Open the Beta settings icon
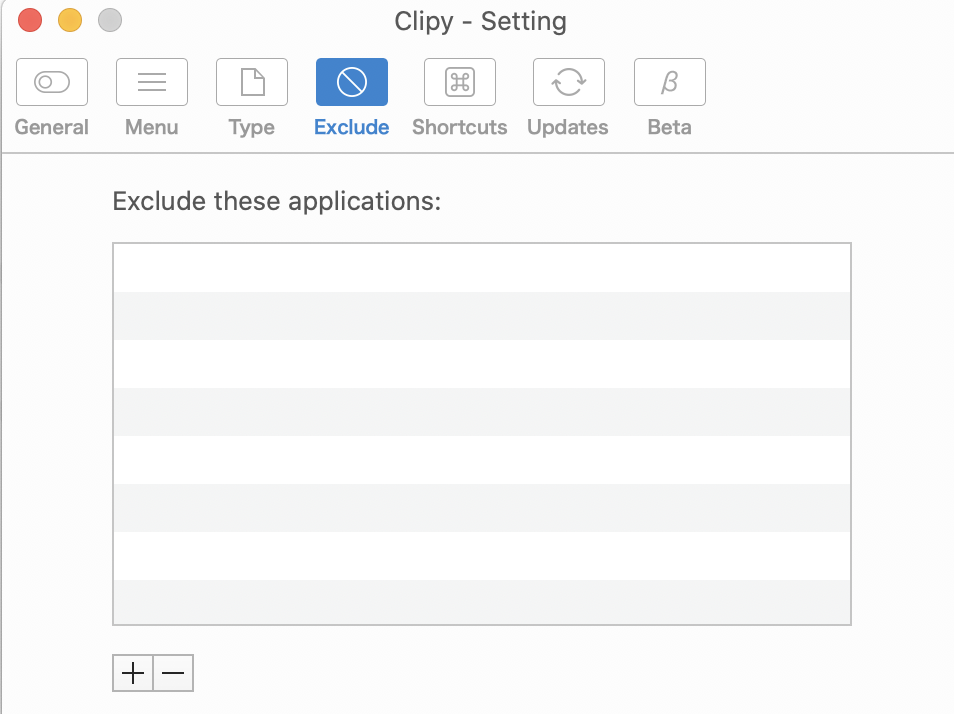This screenshot has width=954, height=714. [x=670, y=82]
